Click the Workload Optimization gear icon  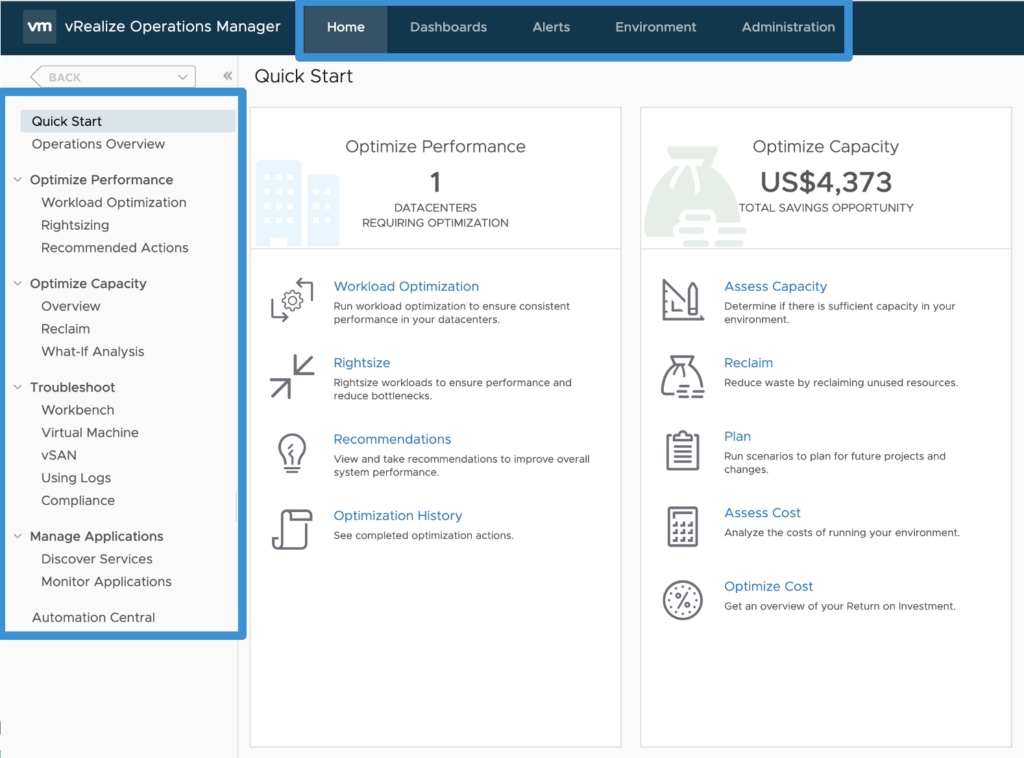coord(292,300)
